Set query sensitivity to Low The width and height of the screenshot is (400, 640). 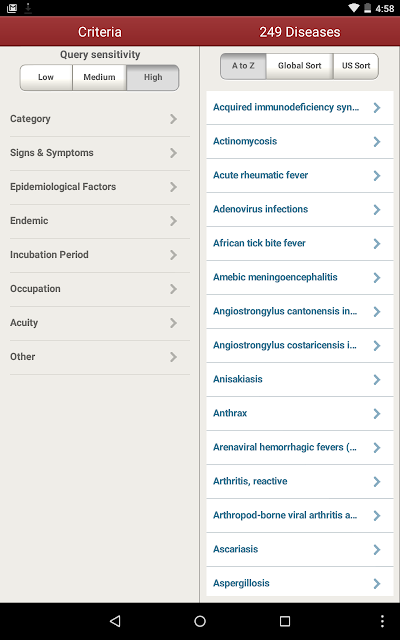click(46, 77)
